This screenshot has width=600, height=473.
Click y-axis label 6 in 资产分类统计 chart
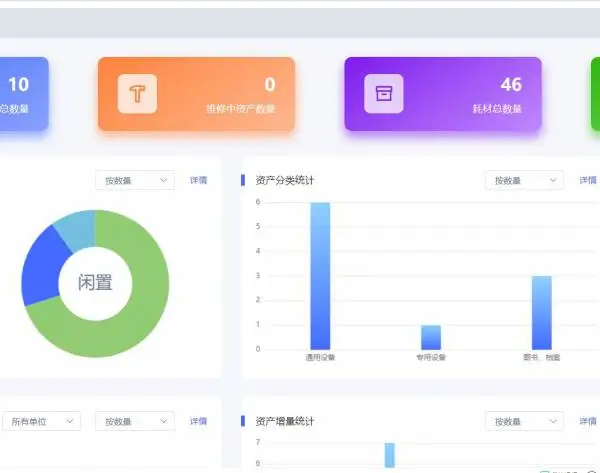coord(258,202)
